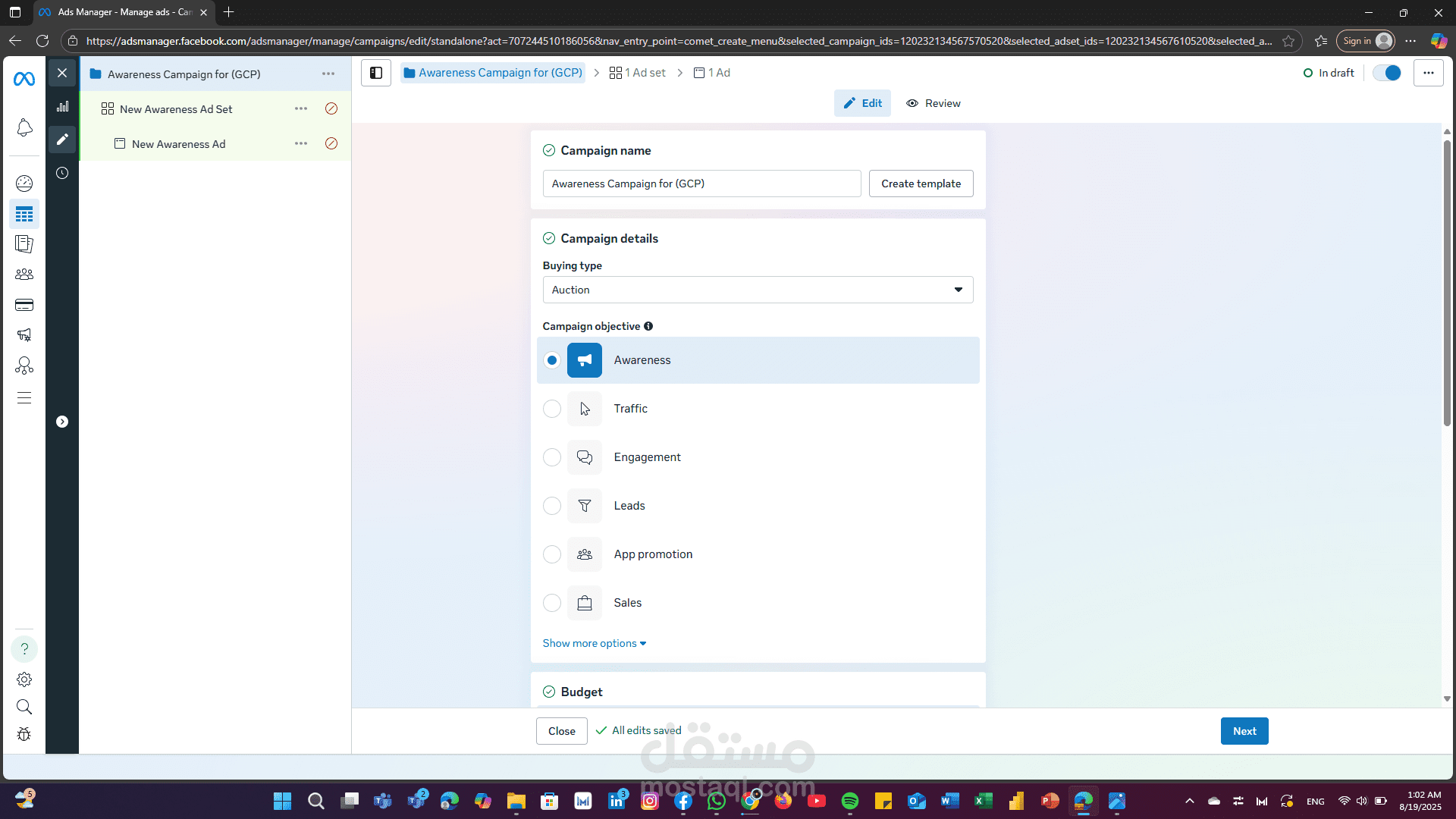Open Ads reporting icon in sidebar
Image resolution: width=1456 pixels, height=819 pixels.
(x=24, y=244)
